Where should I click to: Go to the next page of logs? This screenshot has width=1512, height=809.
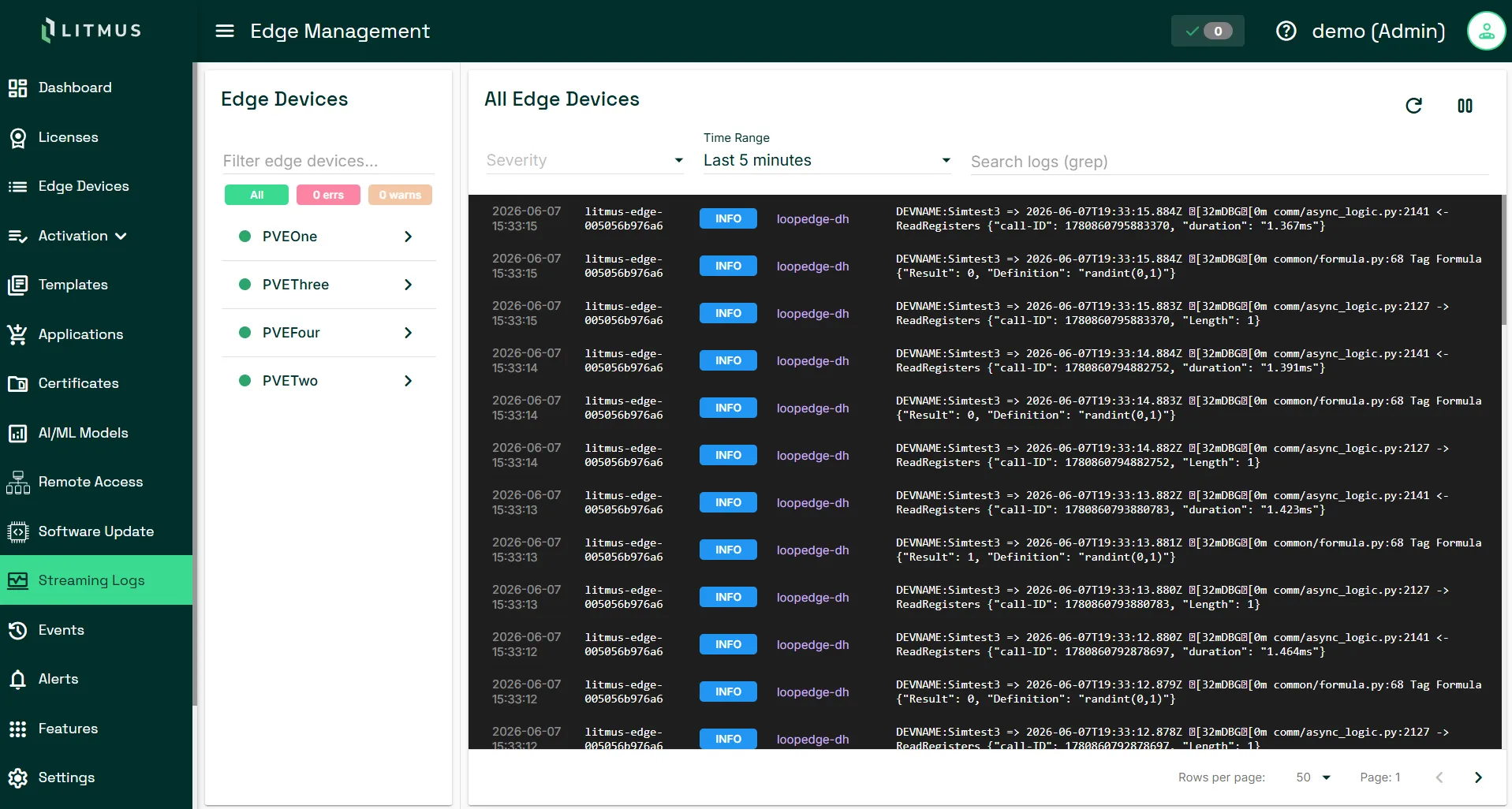tap(1478, 777)
